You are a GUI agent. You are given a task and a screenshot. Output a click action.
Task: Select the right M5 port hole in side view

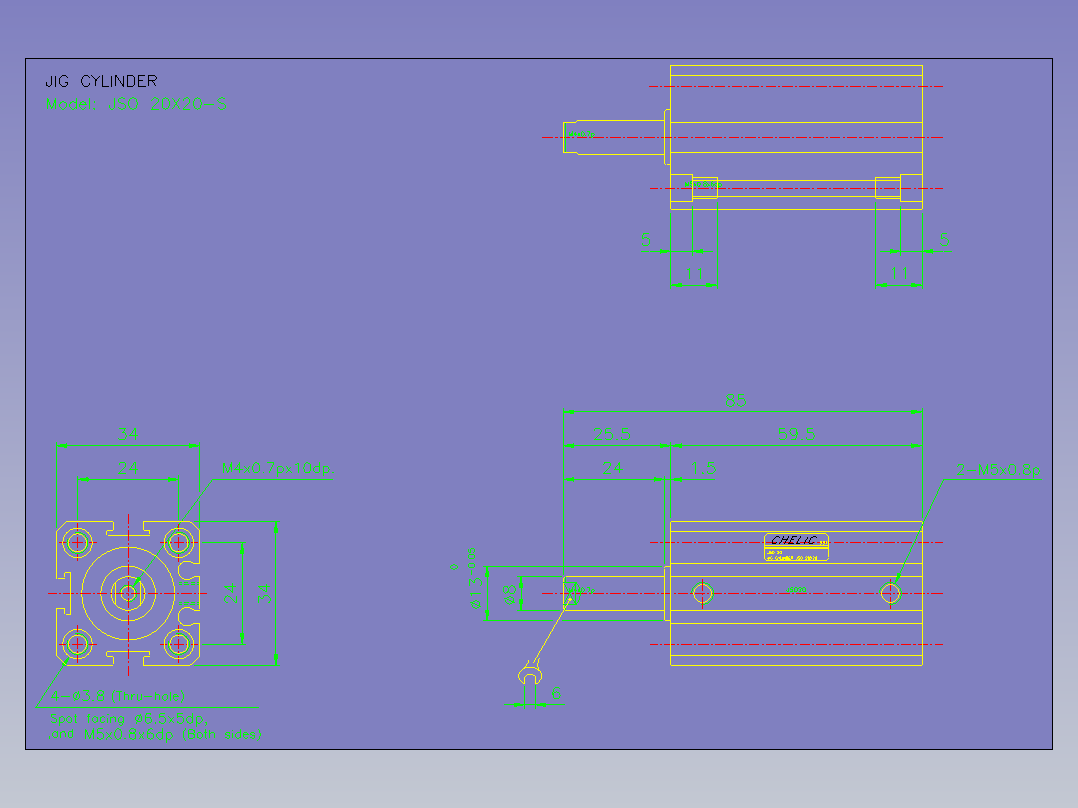click(x=890, y=593)
